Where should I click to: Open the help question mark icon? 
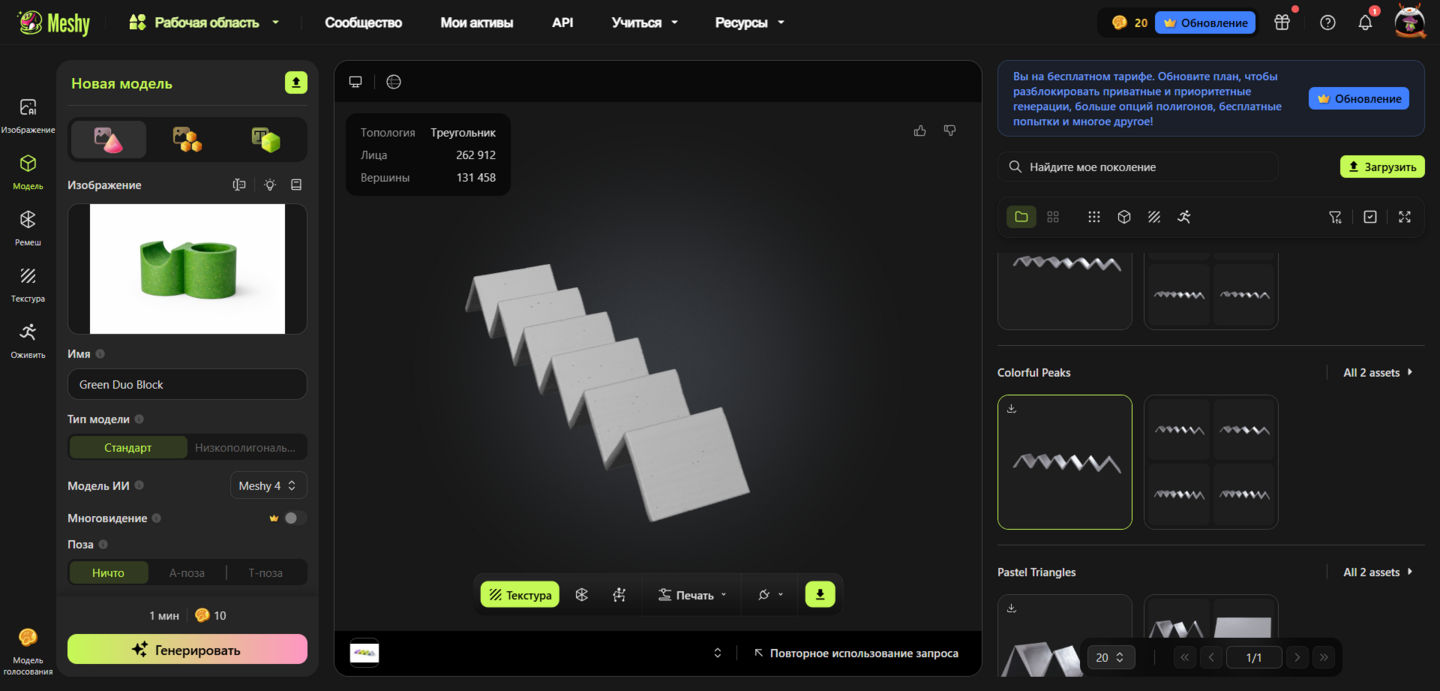click(1328, 22)
